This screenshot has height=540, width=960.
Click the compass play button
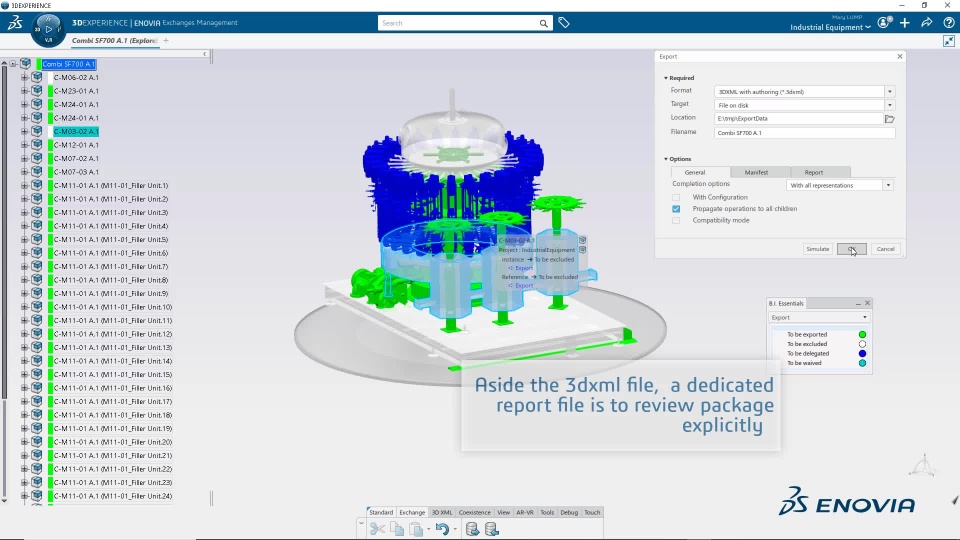(x=49, y=29)
